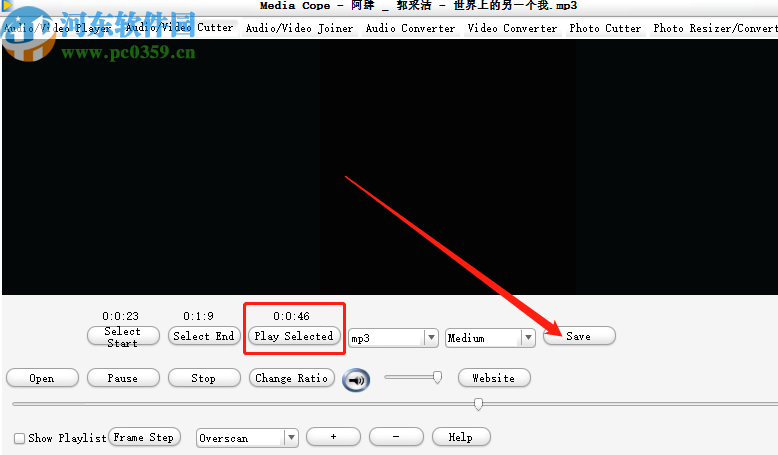The image size is (778, 455).
Task: Click the Play Selected button
Action: click(x=294, y=336)
